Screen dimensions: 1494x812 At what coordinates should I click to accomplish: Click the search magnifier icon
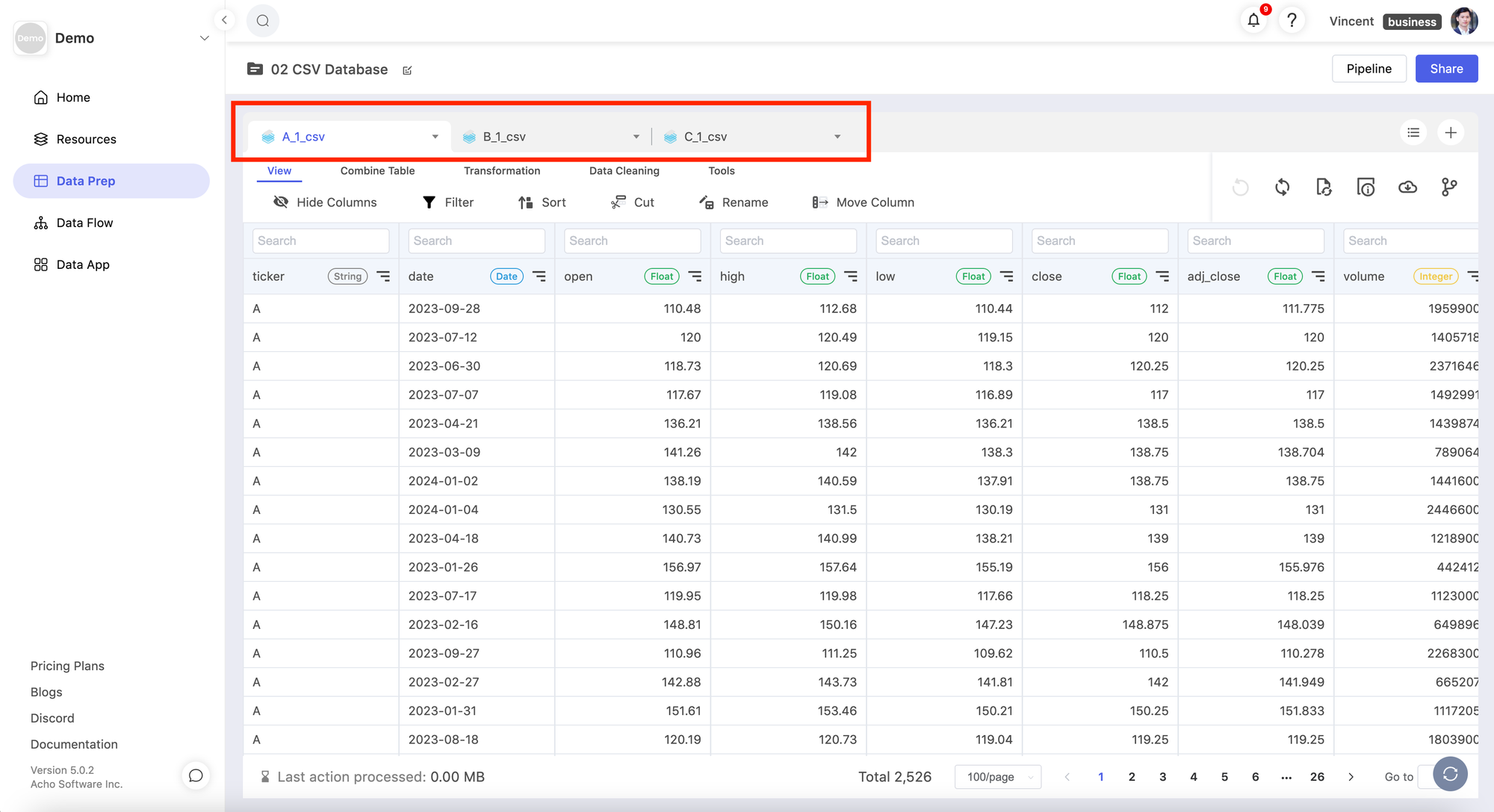[x=263, y=21]
